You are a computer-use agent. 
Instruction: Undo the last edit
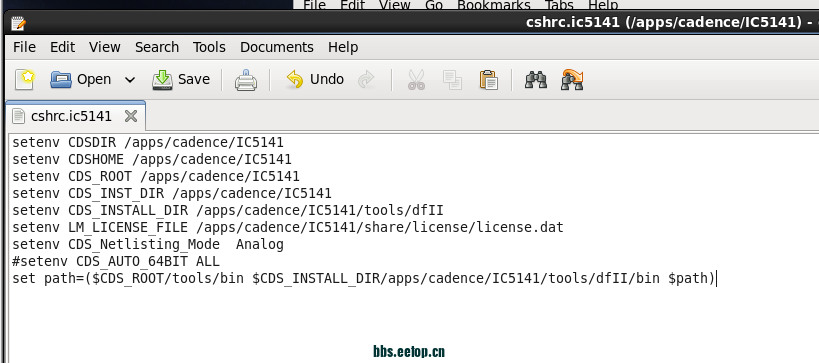tap(314, 79)
